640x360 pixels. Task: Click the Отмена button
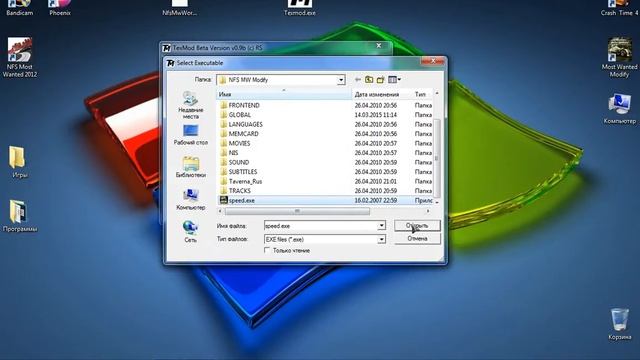point(417,238)
